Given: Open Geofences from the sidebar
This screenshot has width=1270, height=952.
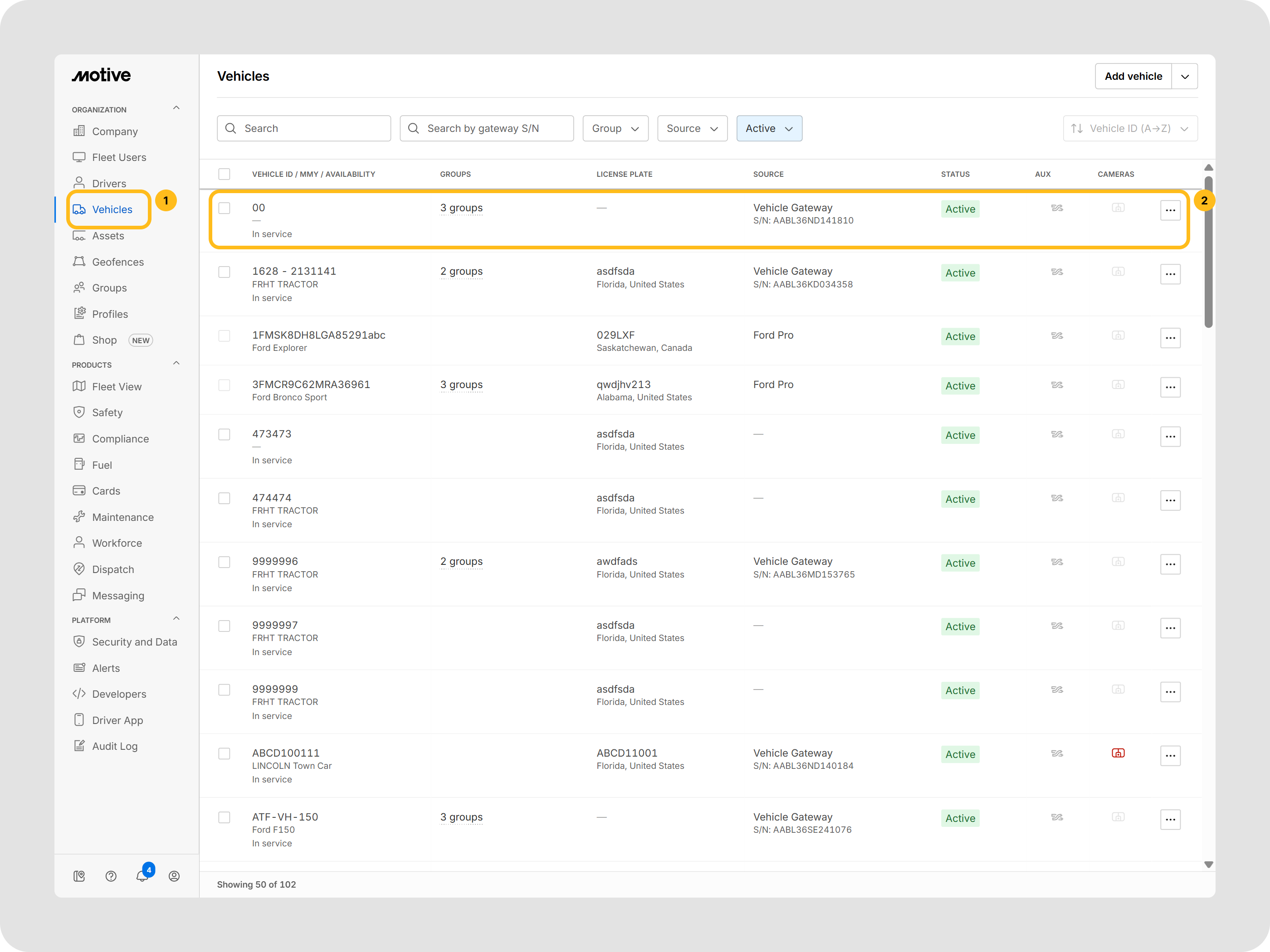Looking at the screenshot, I should pyautogui.click(x=117, y=262).
